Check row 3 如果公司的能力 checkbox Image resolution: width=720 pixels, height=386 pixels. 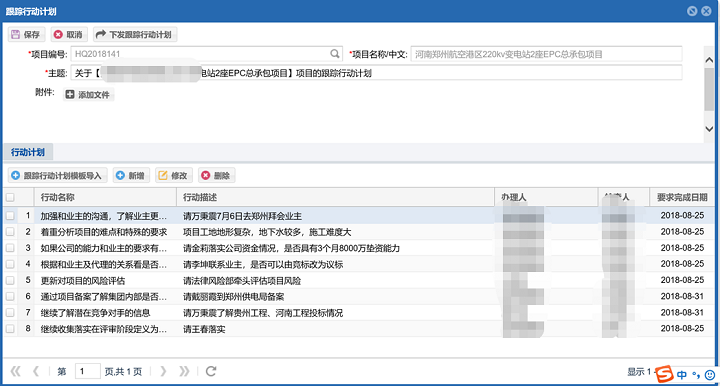(x=10, y=248)
